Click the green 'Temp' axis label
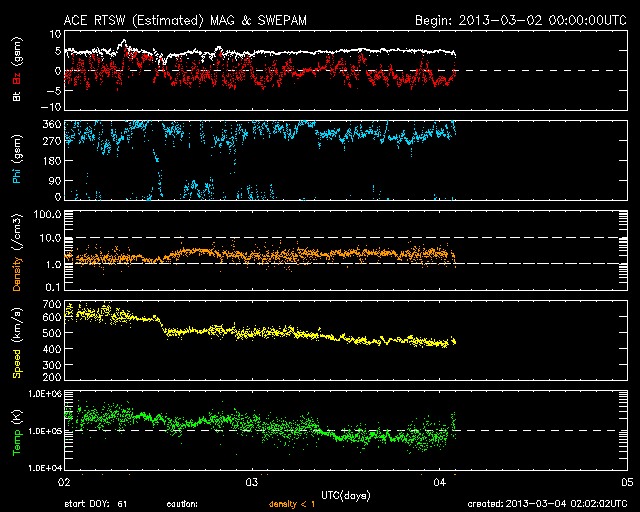 (x=17, y=442)
